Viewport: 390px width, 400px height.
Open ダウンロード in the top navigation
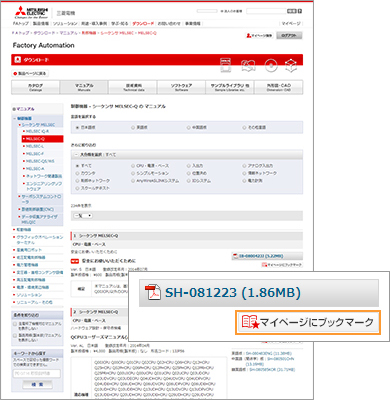coord(143,24)
